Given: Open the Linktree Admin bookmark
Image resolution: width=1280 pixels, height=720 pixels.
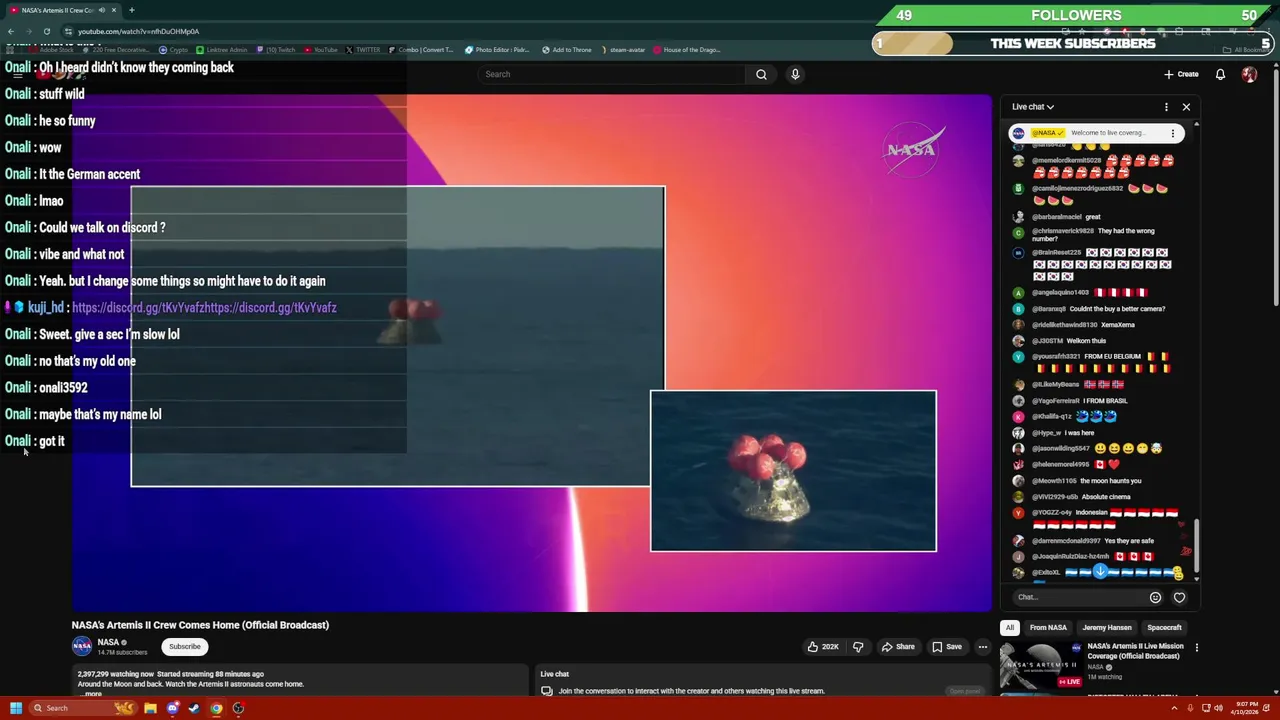Looking at the screenshot, I should pyautogui.click(x=221, y=50).
